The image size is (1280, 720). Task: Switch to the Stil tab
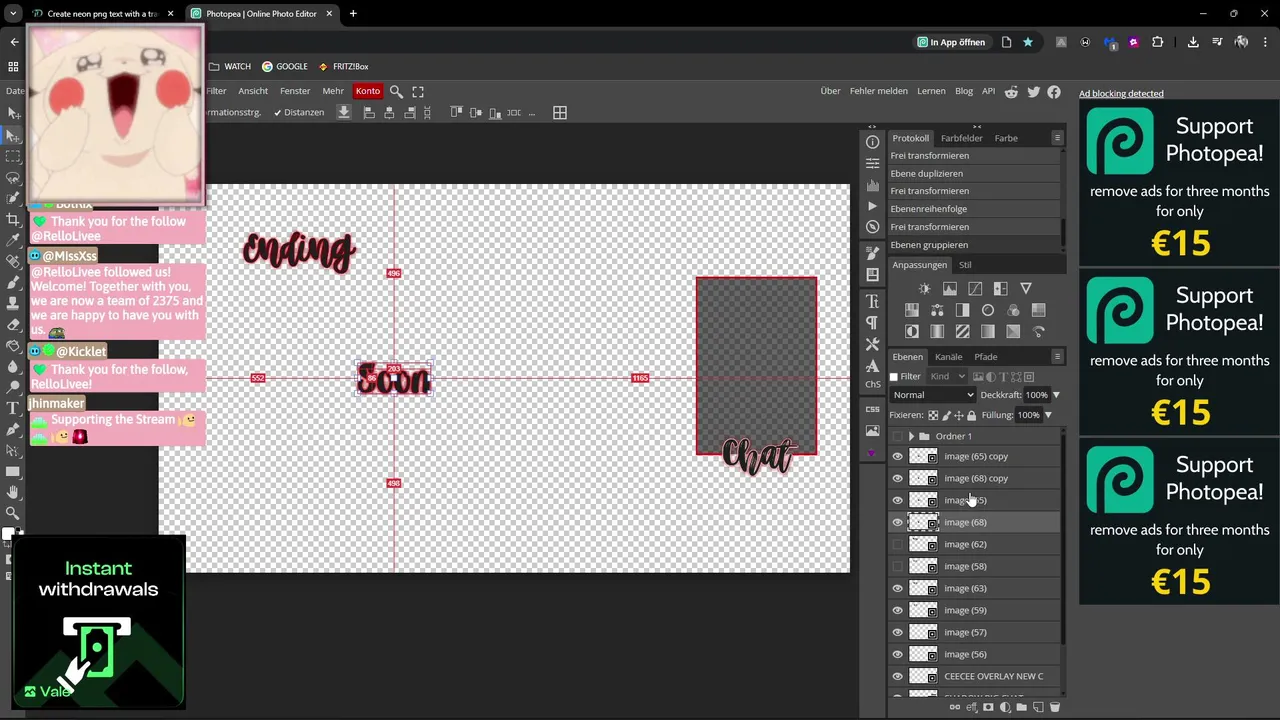click(x=965, y=265)
